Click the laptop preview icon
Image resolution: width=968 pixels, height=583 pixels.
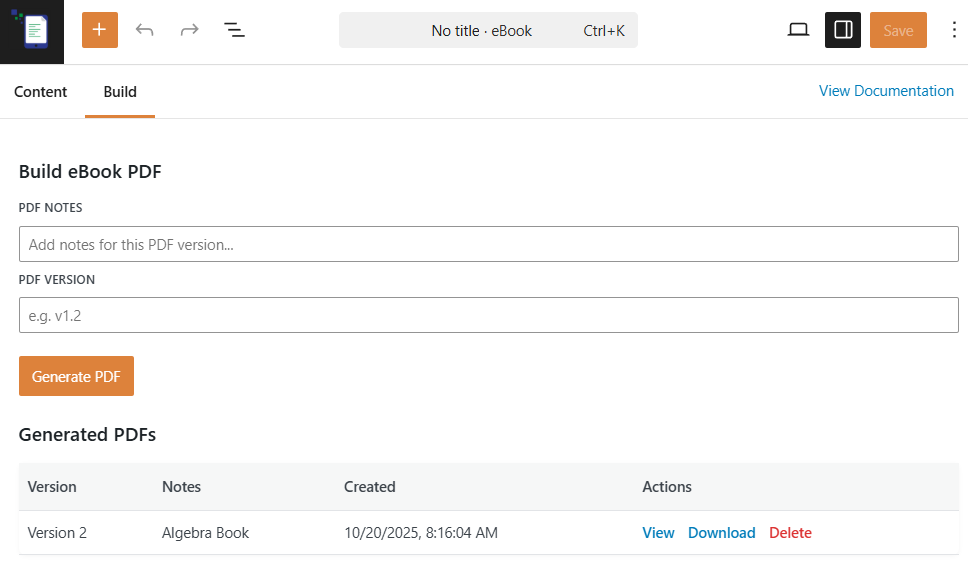pyautogui.click(x=798, y=30)
